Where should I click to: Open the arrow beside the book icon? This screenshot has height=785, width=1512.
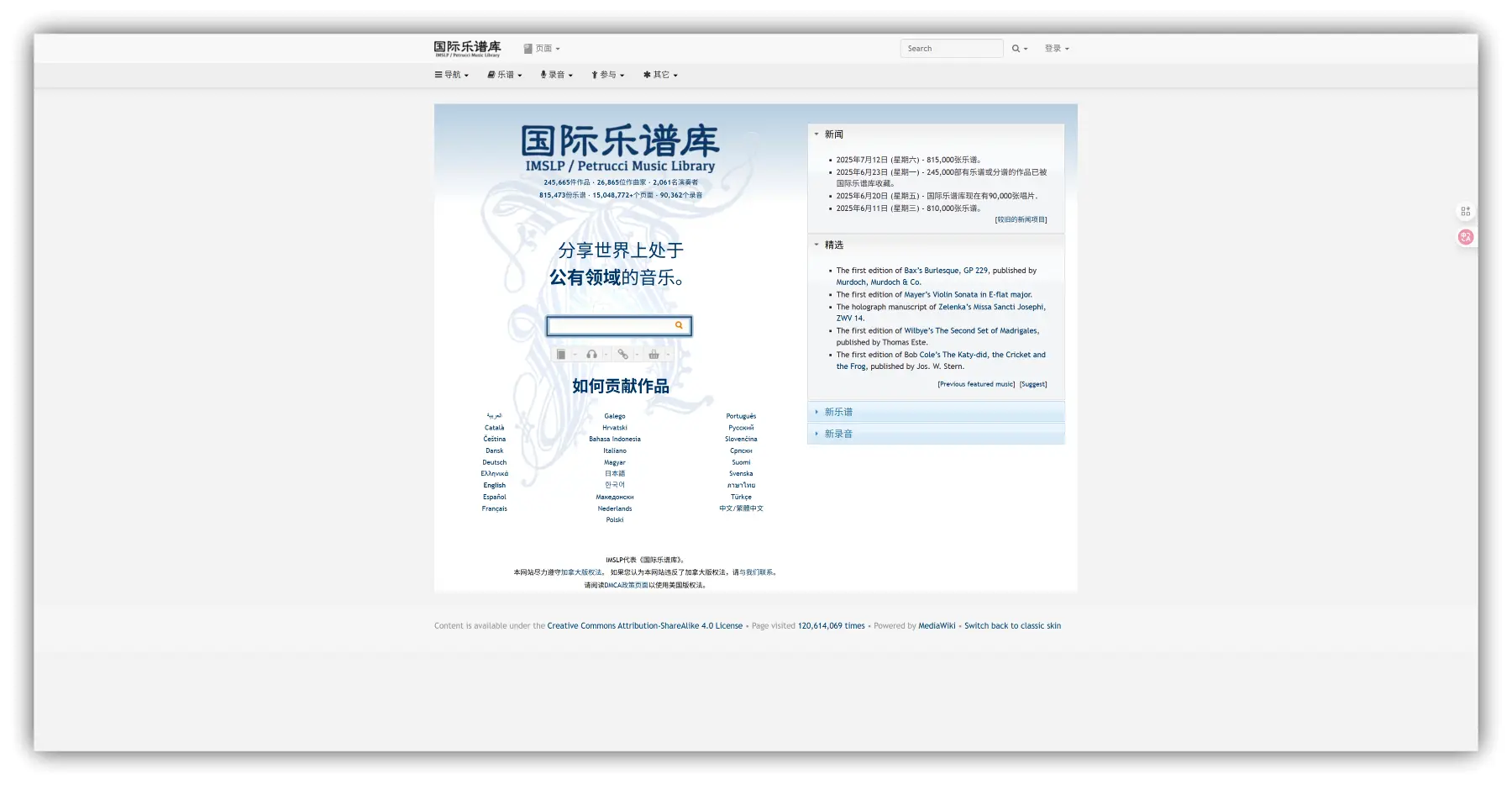pos(575,355)
